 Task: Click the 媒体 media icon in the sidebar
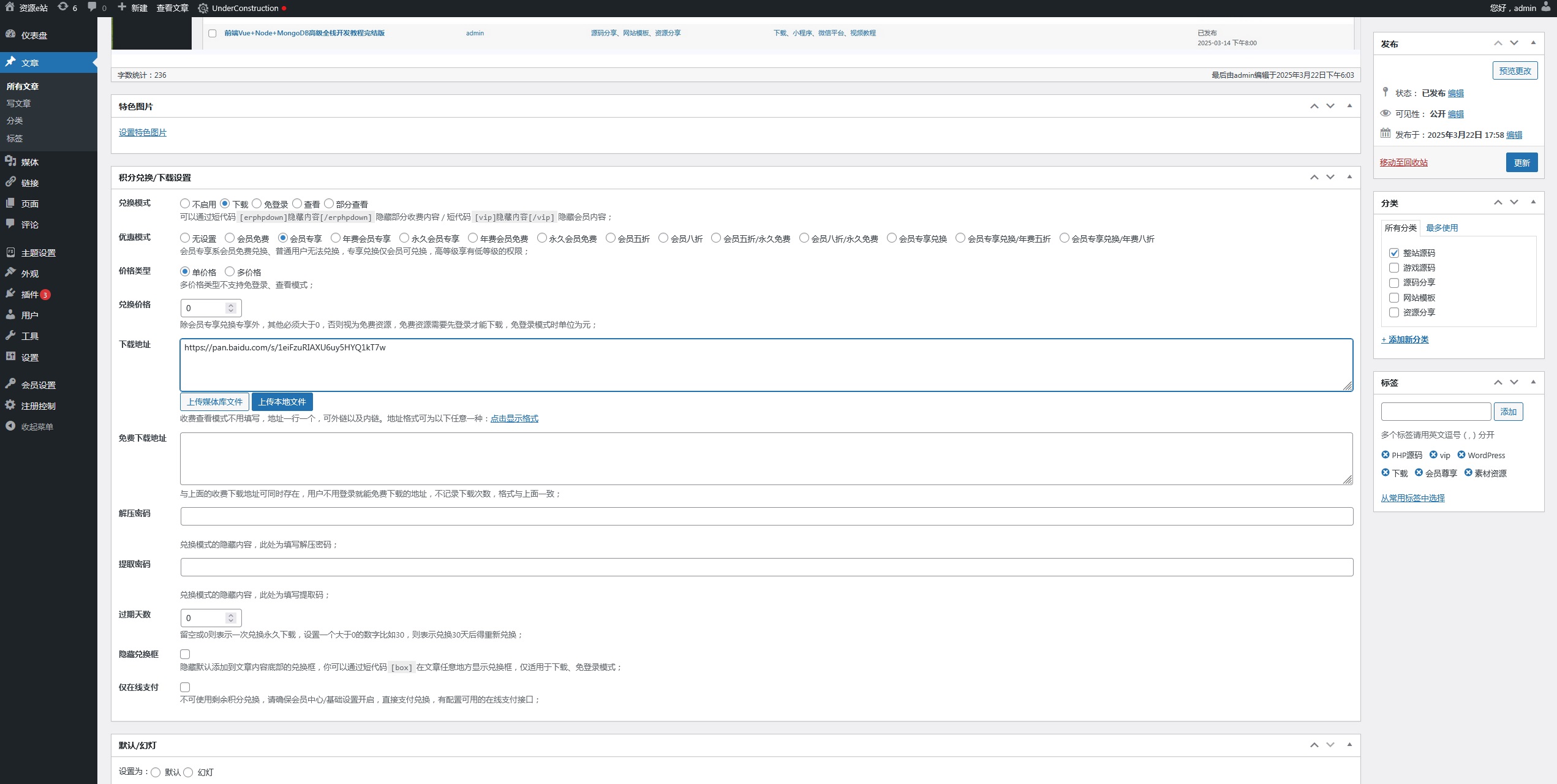pyautogui.click(x=10, y=161)
